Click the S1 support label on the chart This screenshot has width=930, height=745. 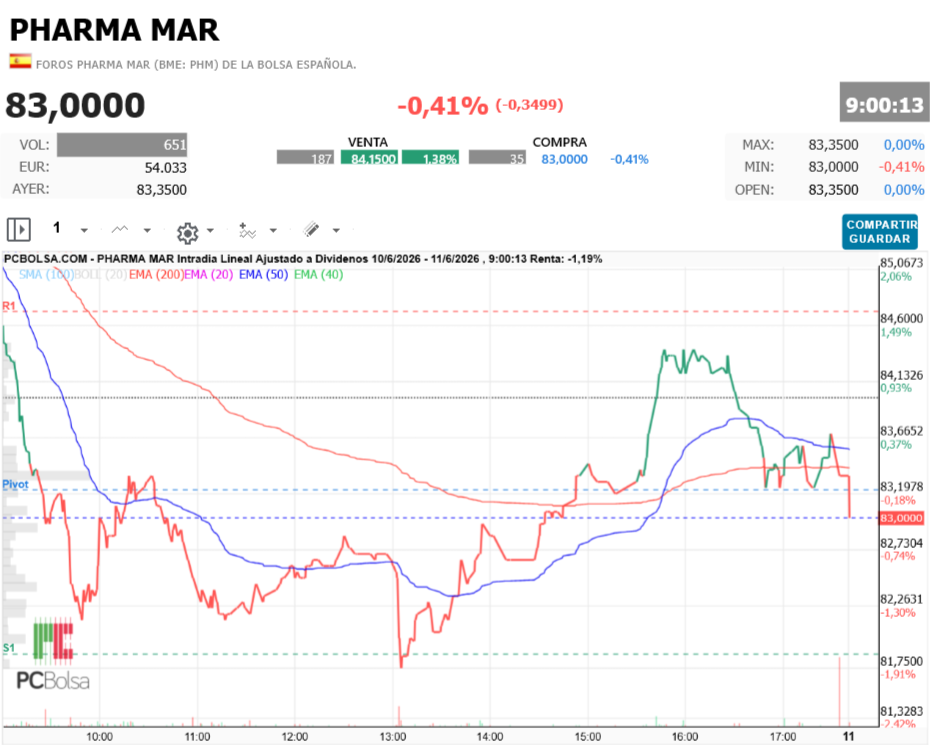click(8, 648)
